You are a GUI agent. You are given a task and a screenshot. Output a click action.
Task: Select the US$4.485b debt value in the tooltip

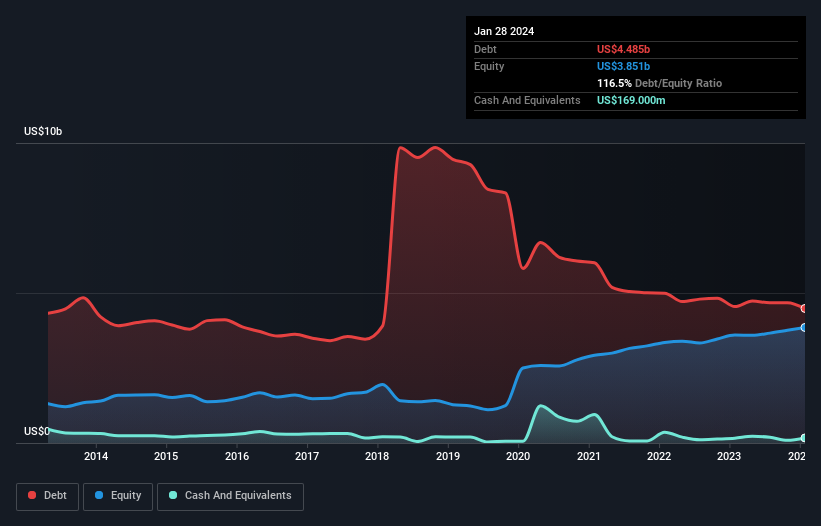(x=623, y=49)
